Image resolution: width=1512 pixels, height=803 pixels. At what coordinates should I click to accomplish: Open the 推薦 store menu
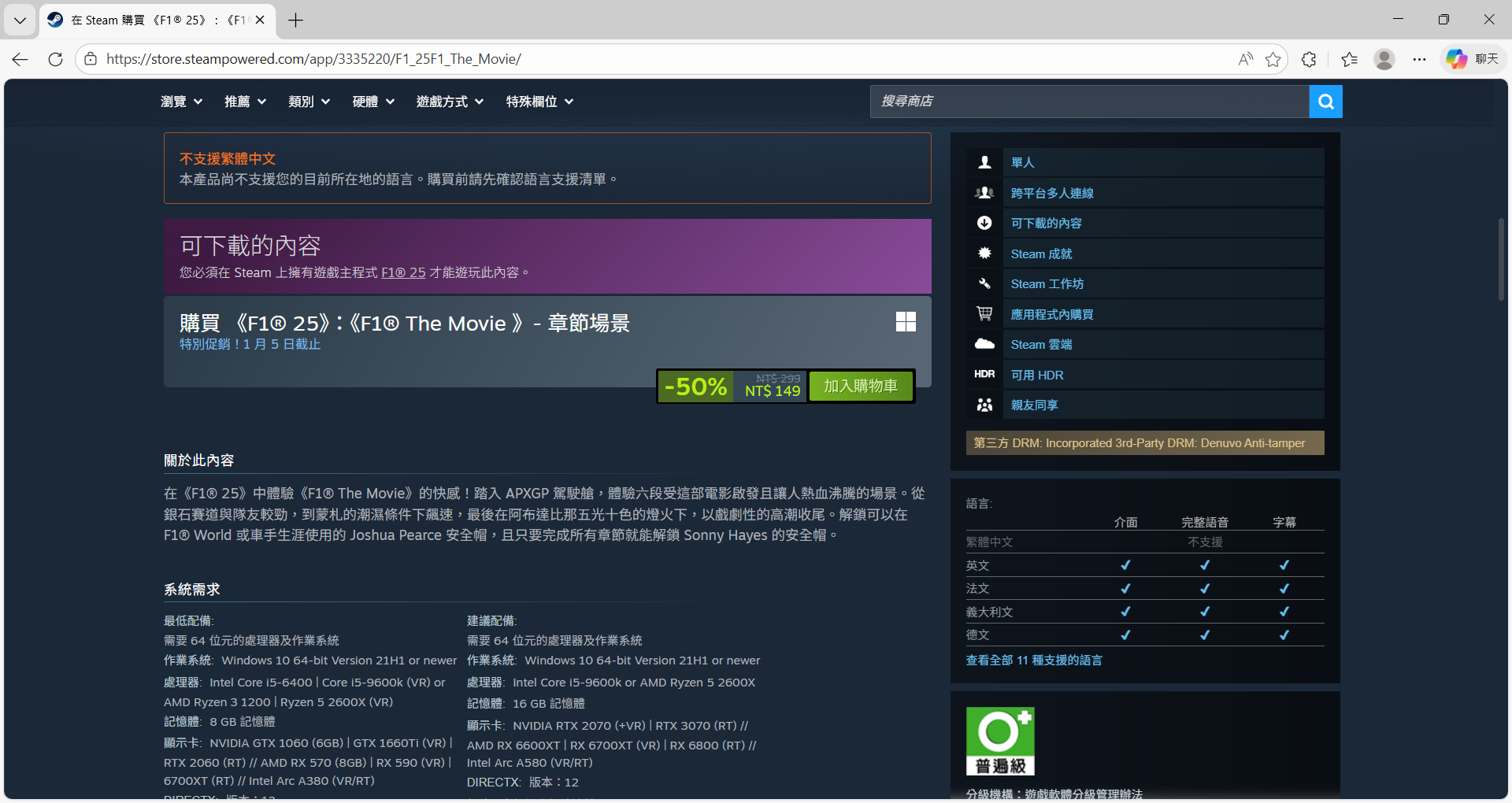point(245,102)
